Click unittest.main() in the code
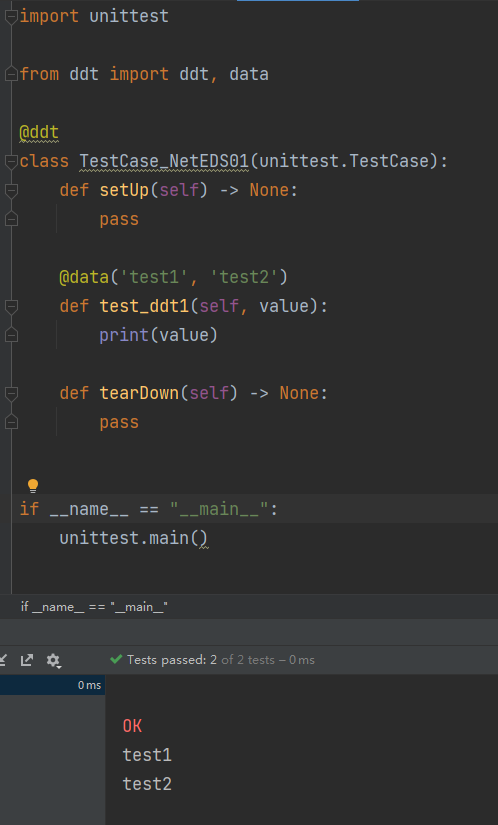This screenshot has width=498, height=825. (x=134, y=538)
